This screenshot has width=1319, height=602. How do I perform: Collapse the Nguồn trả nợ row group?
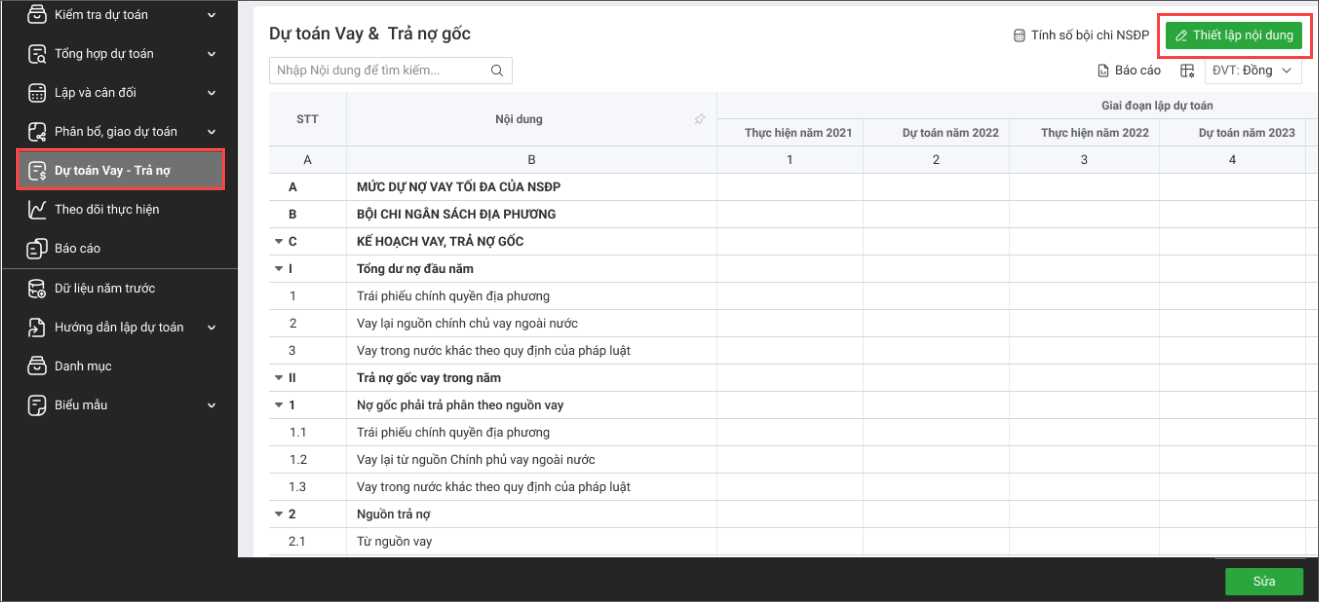[277, 514]
